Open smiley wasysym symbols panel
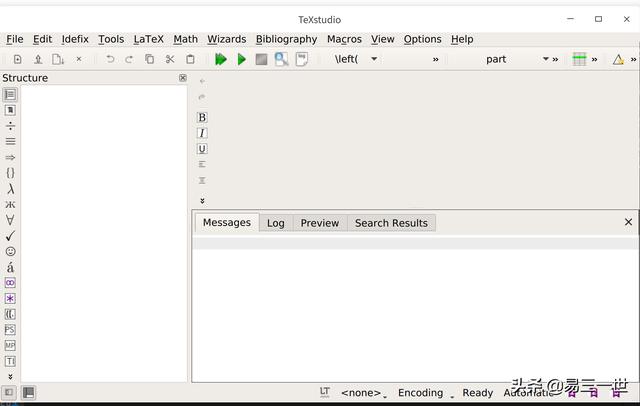 click(x=10, y=251)
